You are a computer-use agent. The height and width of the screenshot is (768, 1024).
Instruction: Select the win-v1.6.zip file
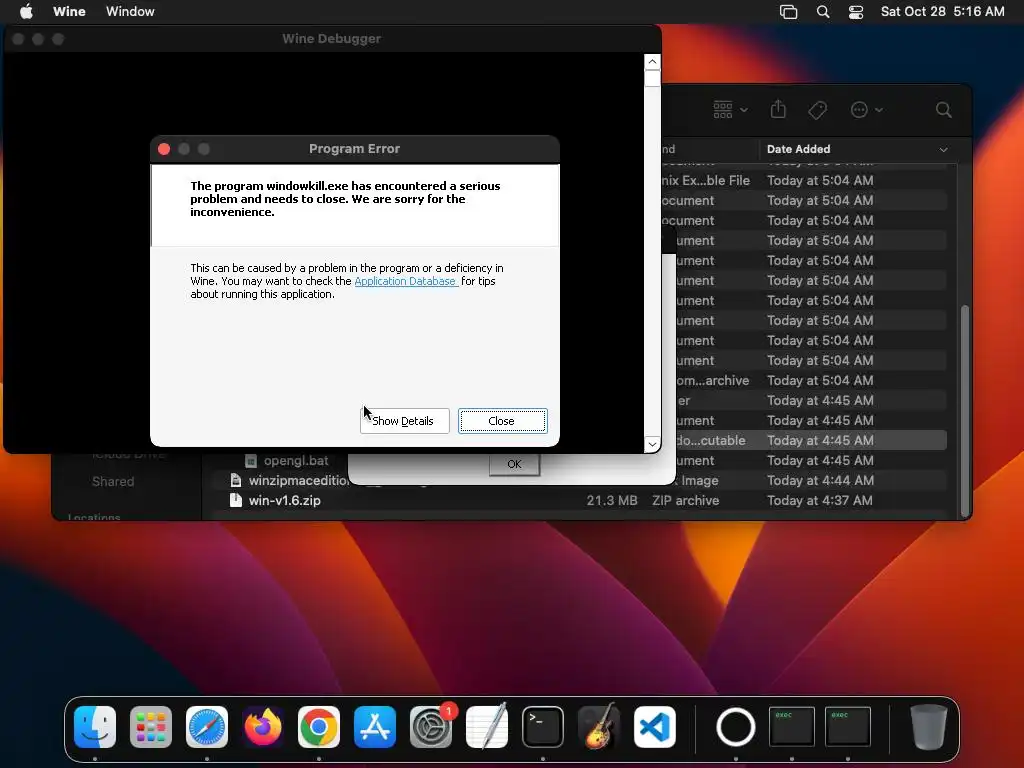coord(285,500)
